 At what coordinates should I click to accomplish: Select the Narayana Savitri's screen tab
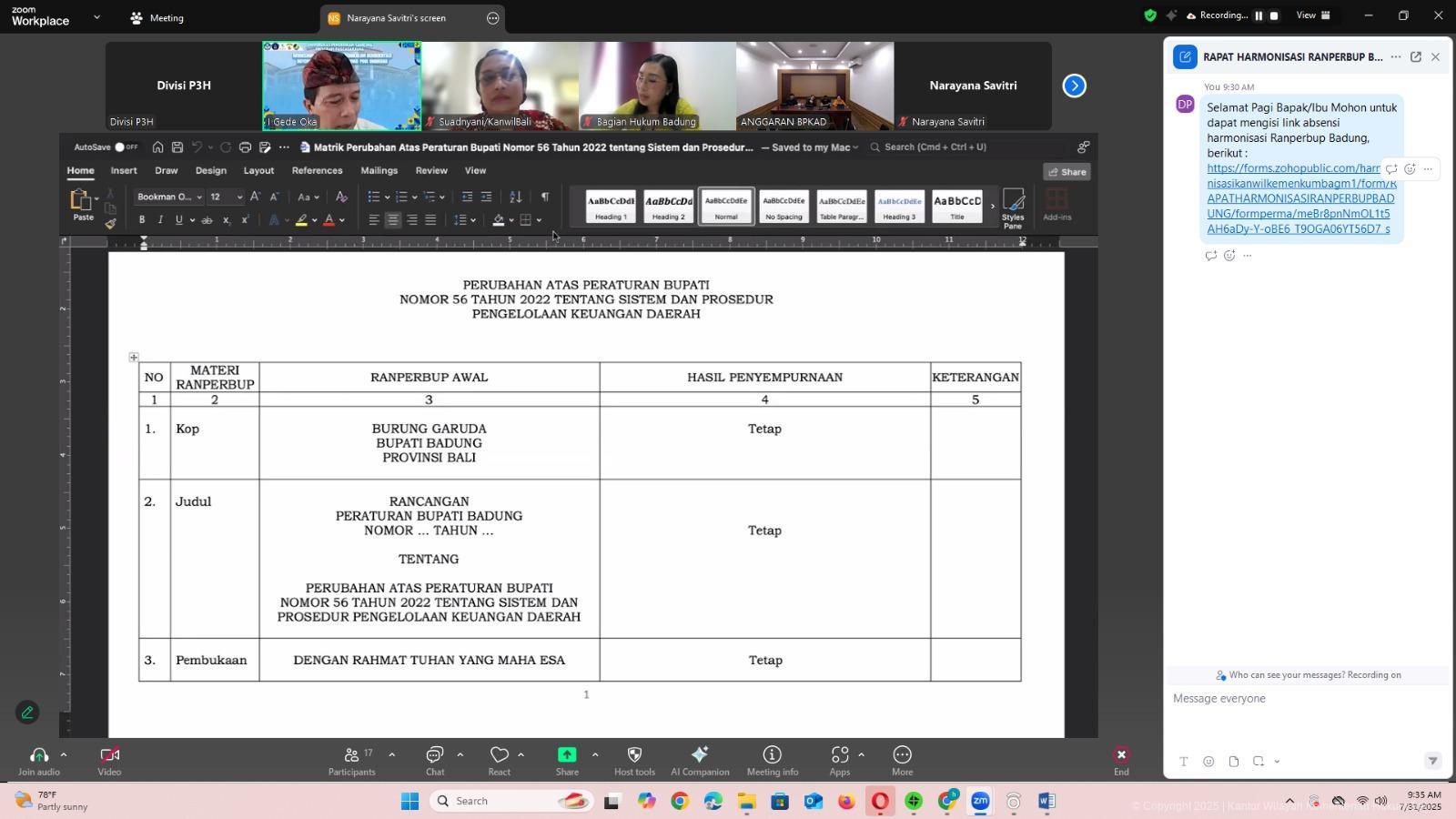[396, 18]
